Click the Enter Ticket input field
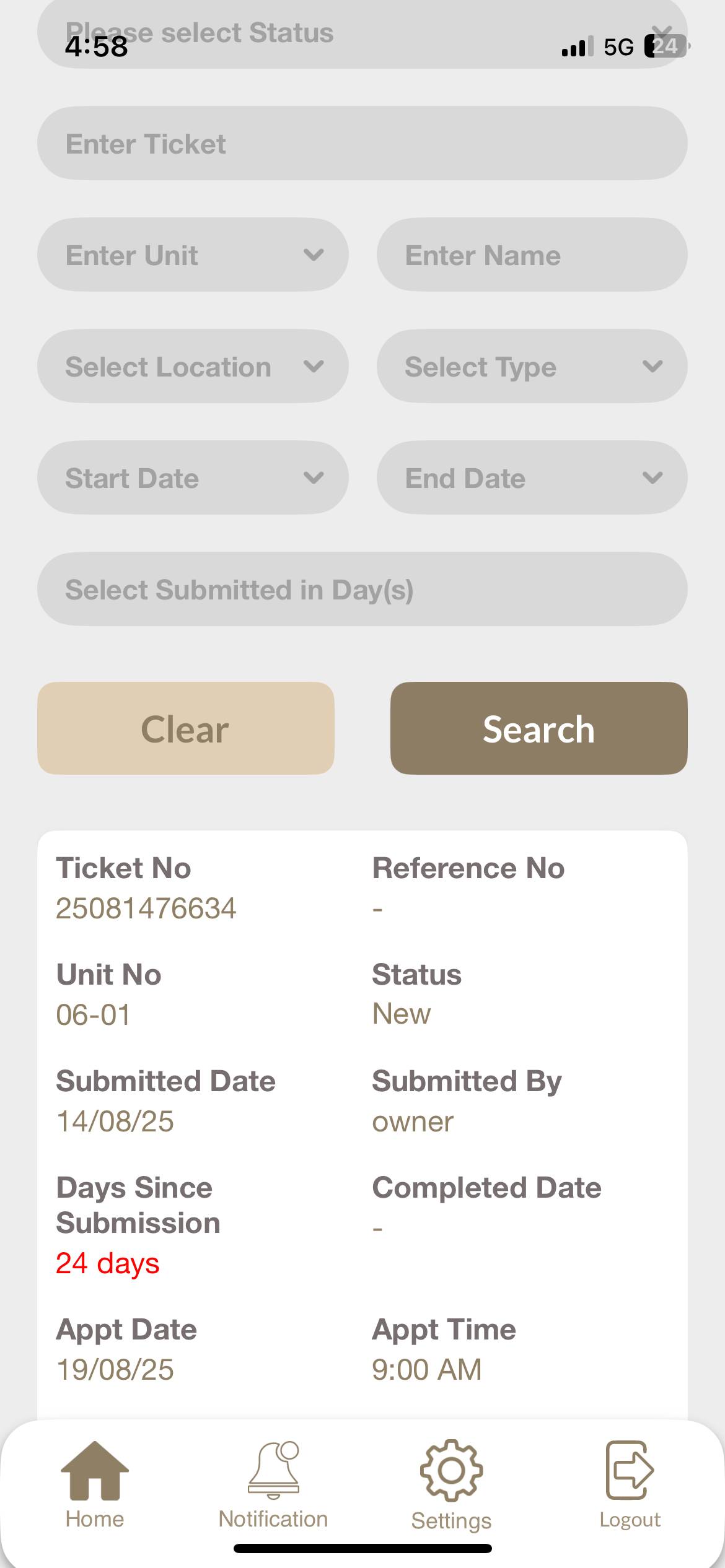725x1568 pixels. coord(362,144)
